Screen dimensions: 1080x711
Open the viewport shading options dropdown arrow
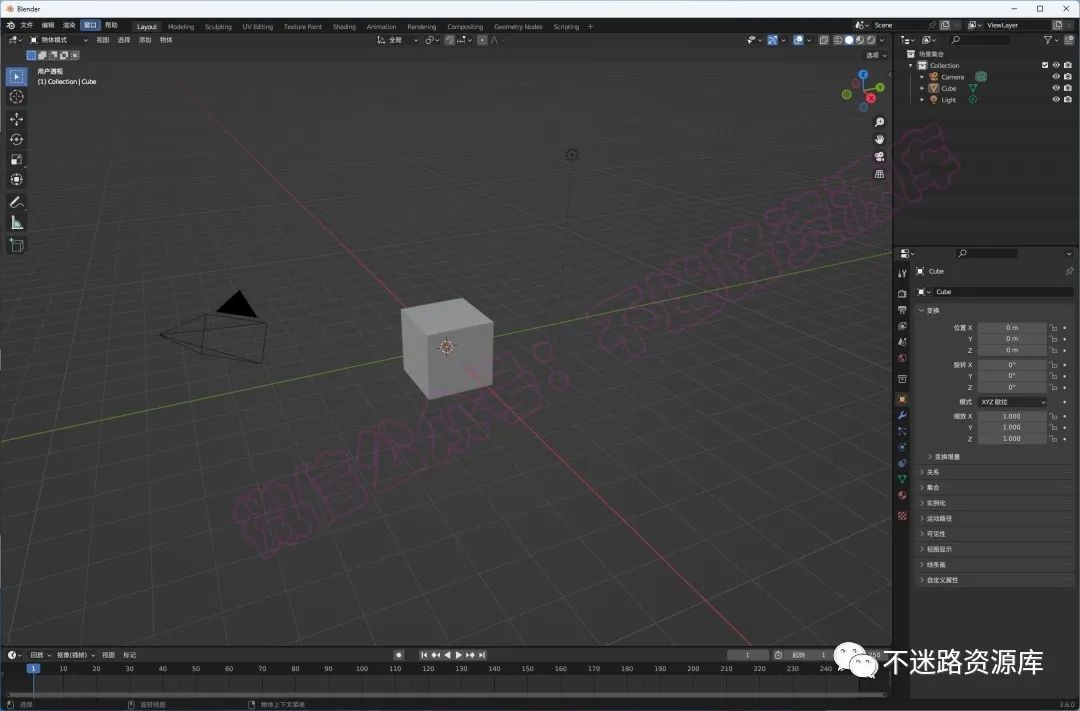[882, 40]
